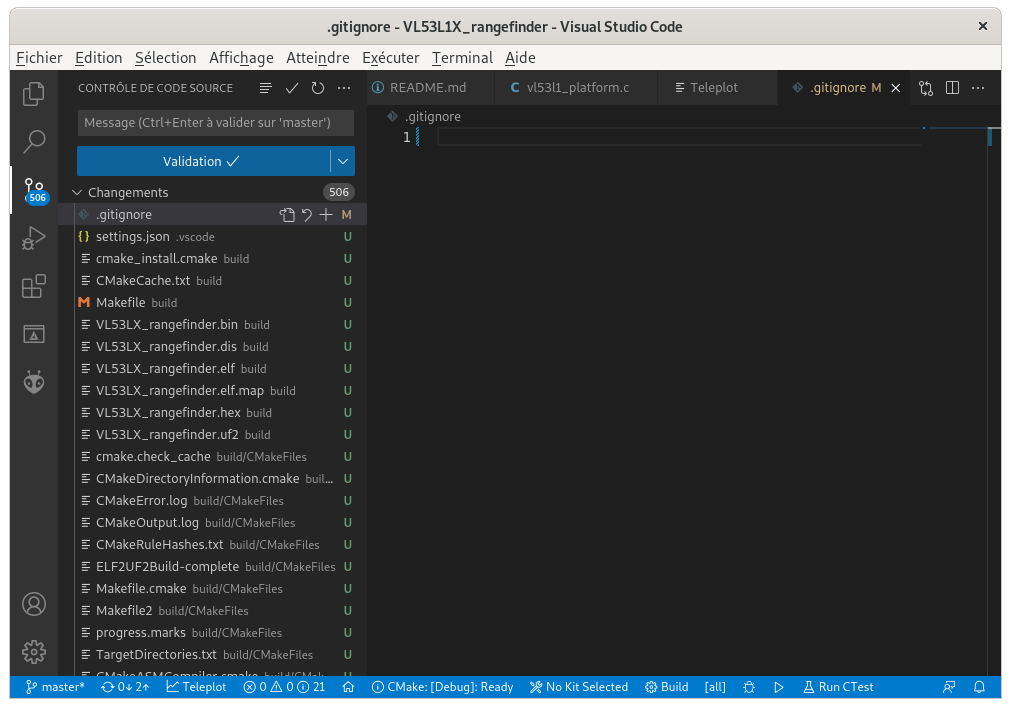Open the Validation dropdown arrow

click(343, 161)
